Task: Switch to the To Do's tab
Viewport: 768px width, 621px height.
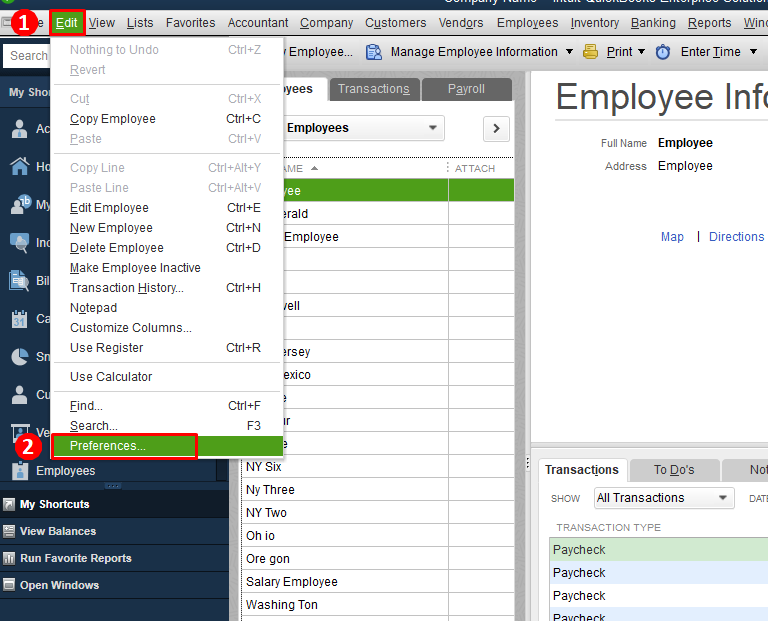Action: [674, 470]
